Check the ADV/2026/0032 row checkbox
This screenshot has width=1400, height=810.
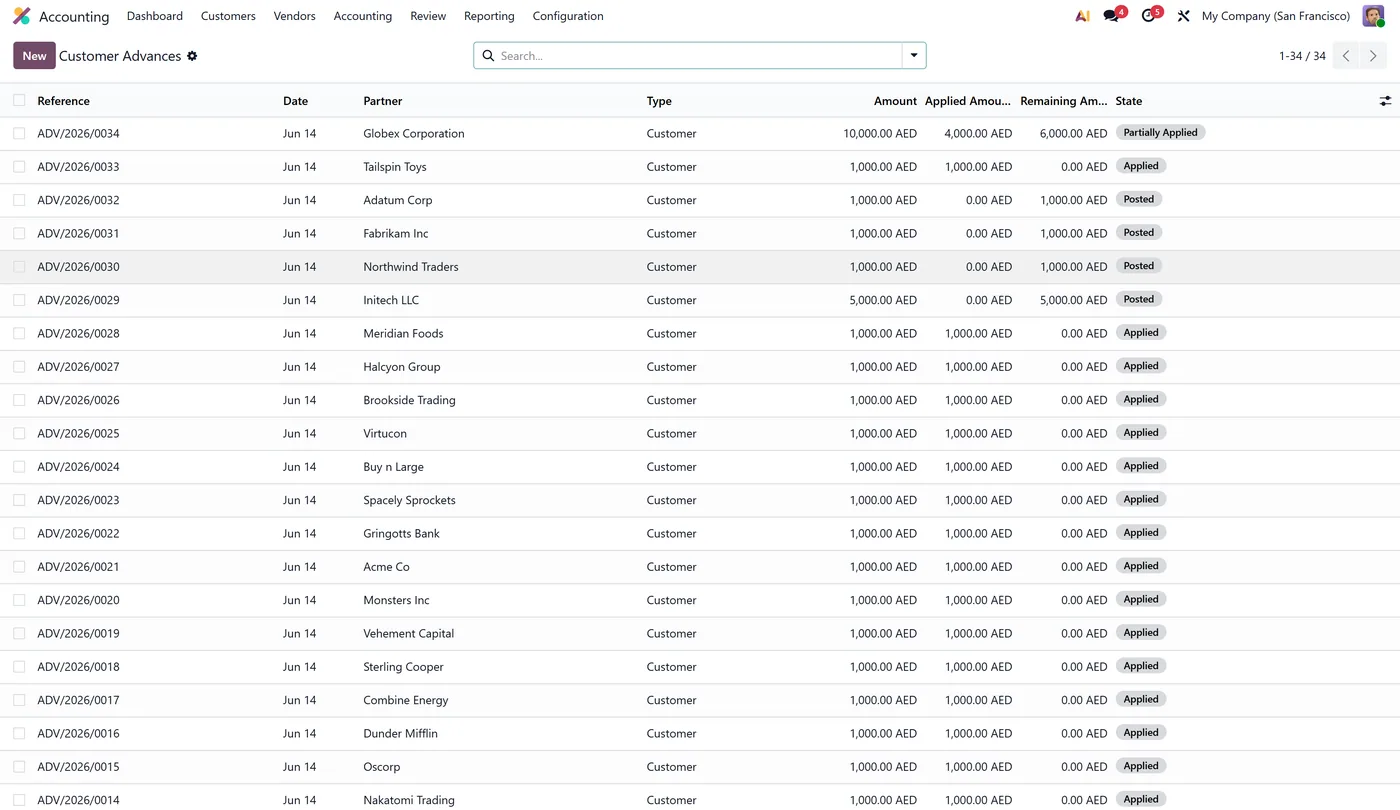[19, 200]
